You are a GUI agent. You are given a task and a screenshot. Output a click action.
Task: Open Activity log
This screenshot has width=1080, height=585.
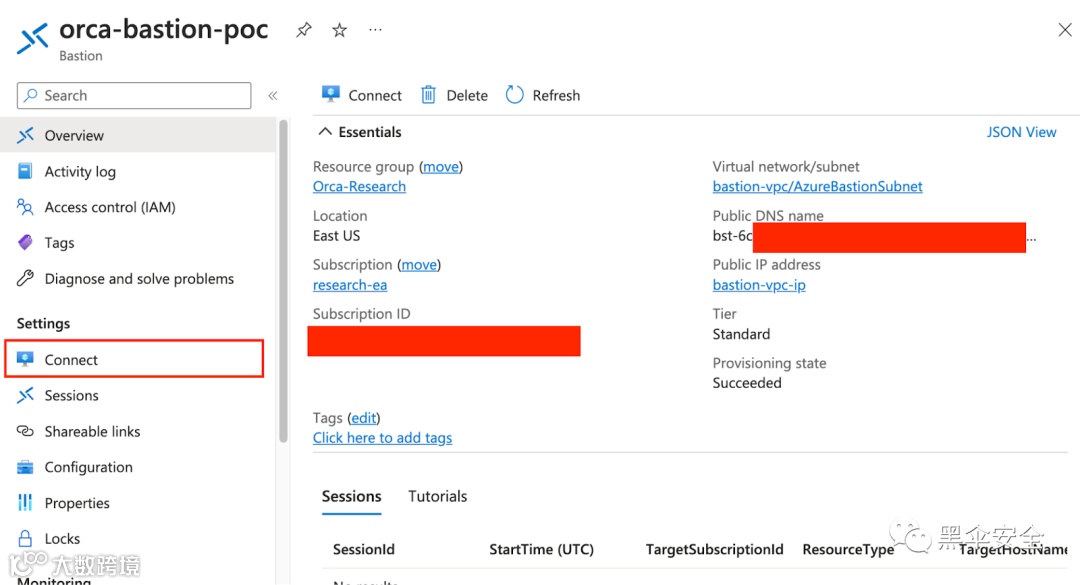tap(138, 171)
